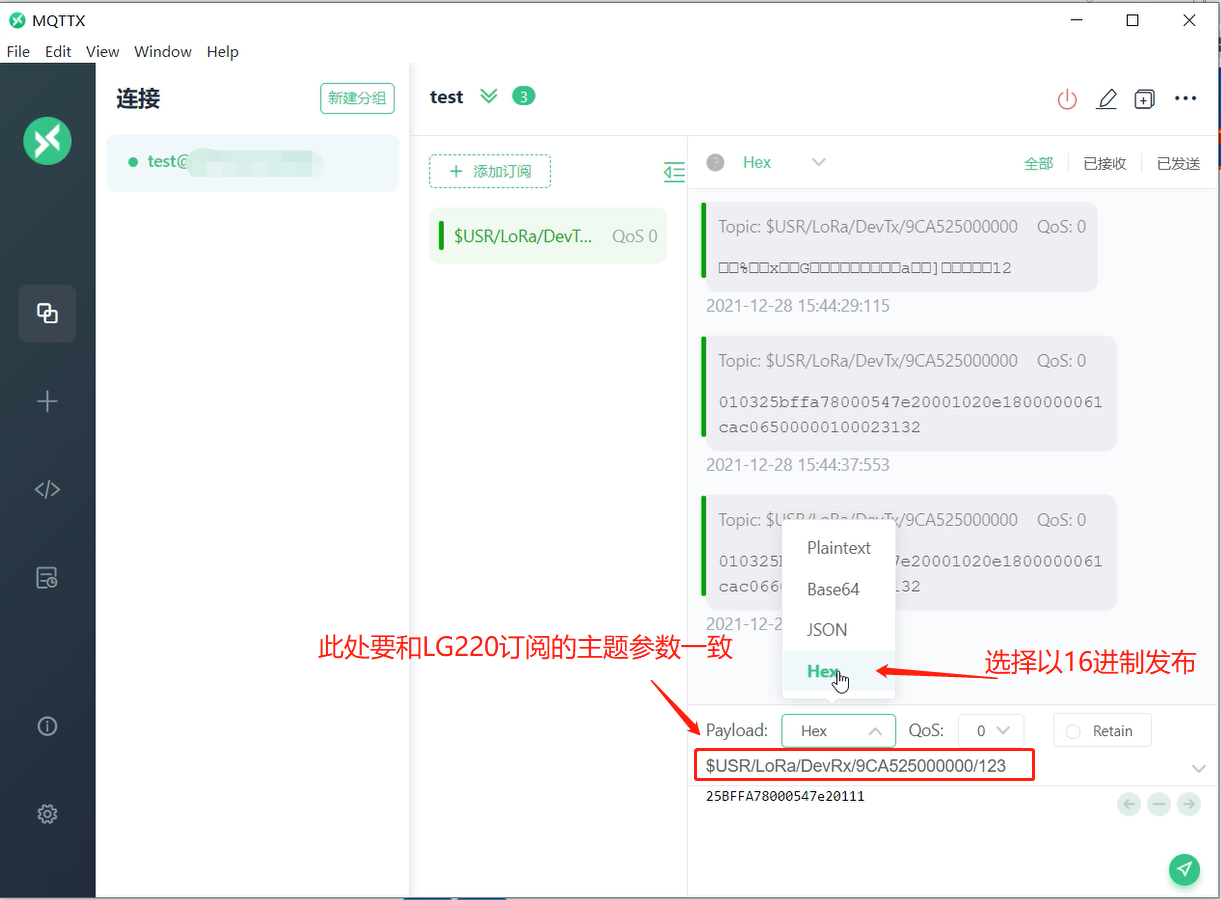Collapse the subscriptions list panel icon
Screen dimensions: 1221x900
[675, 172]
